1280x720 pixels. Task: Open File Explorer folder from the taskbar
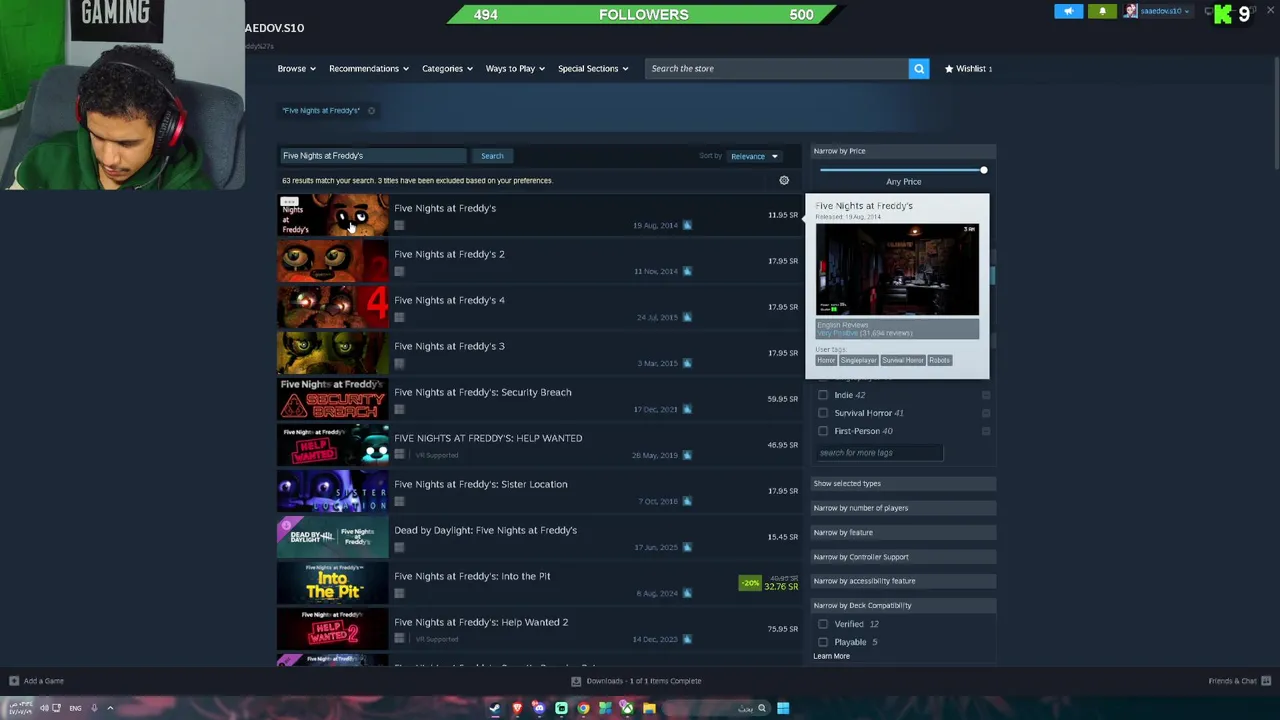tap(649, 708)
